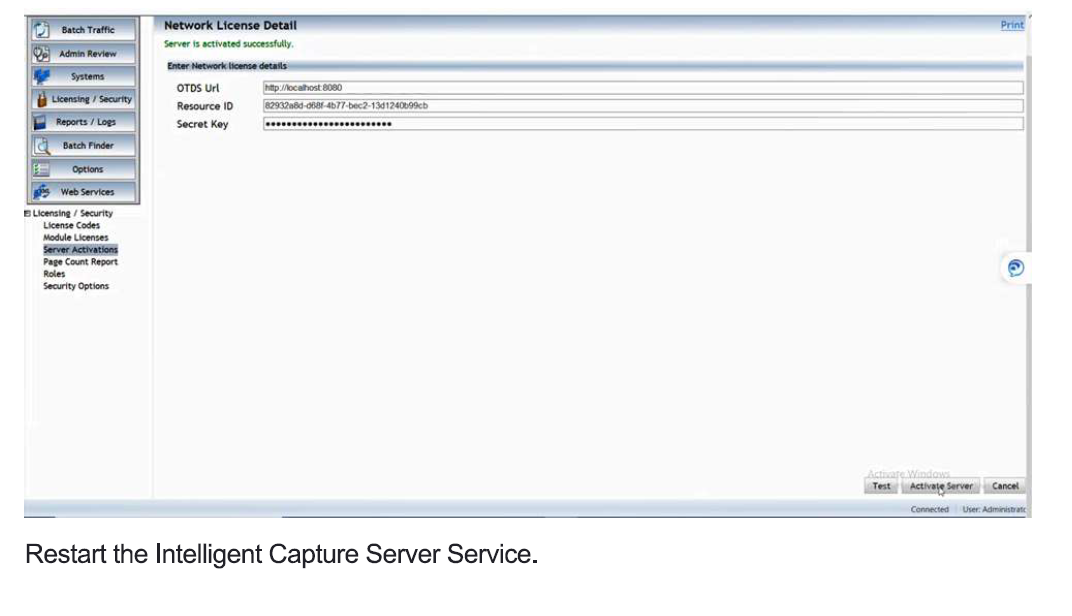Select Server Activations in the tree
Screen dimensions: 1072x616
(x=80, y=250)
